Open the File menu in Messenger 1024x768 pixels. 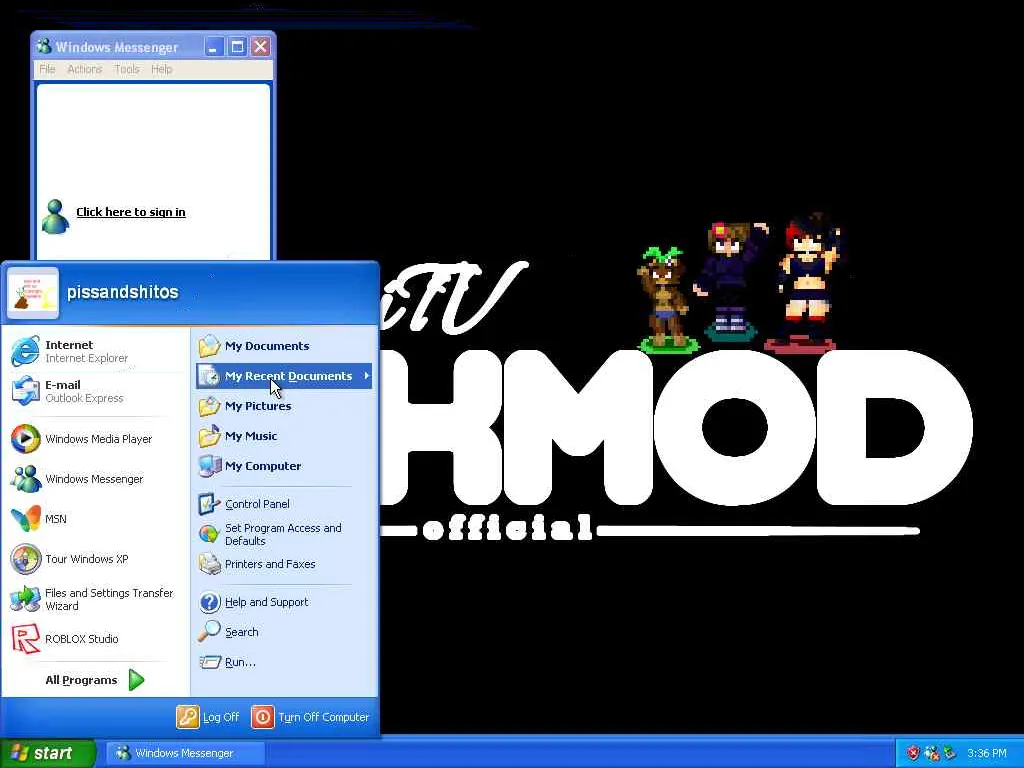47,69
